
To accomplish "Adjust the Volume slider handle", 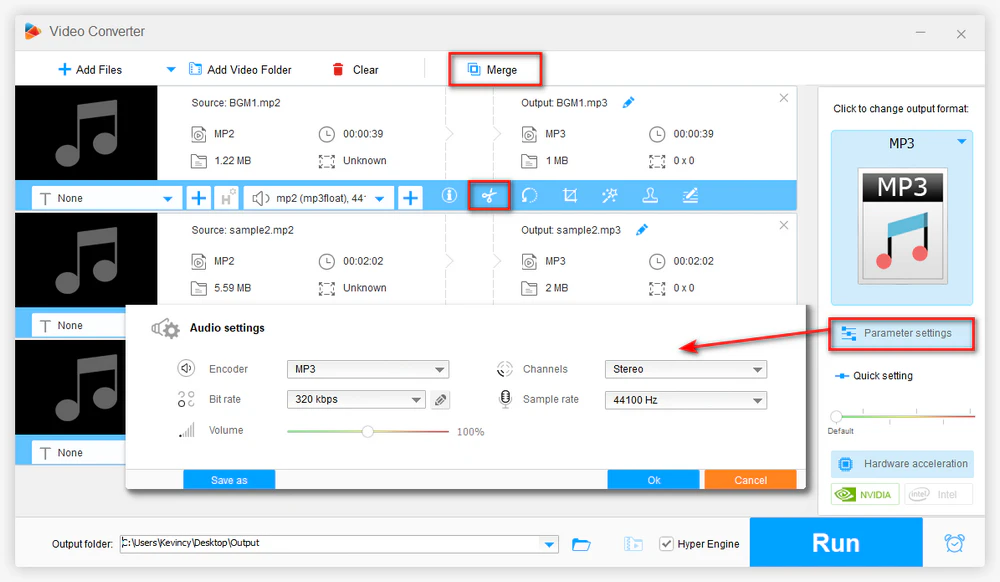I will tap(367, 432).
